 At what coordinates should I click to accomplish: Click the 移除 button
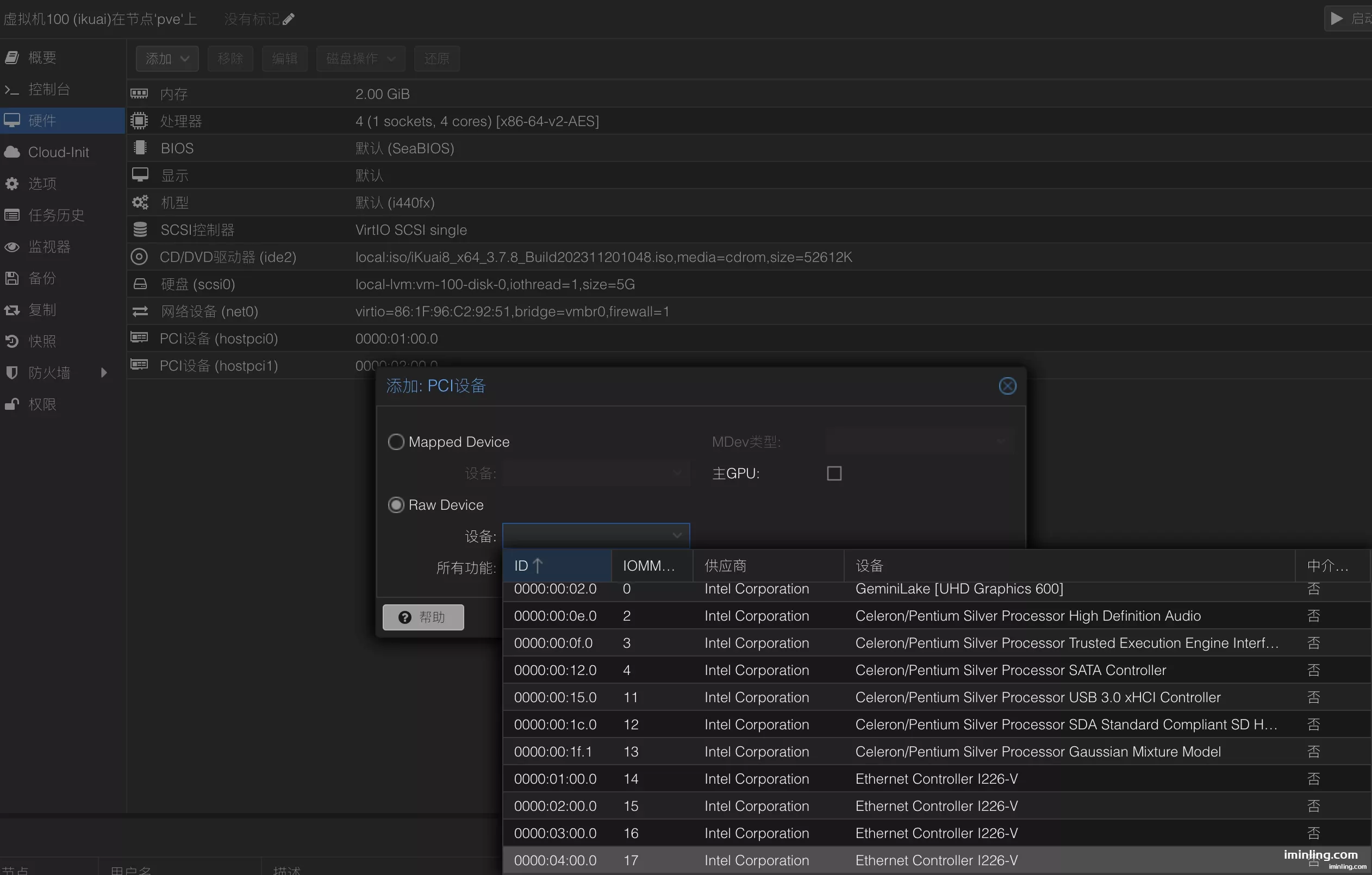[x=230, y=59]
